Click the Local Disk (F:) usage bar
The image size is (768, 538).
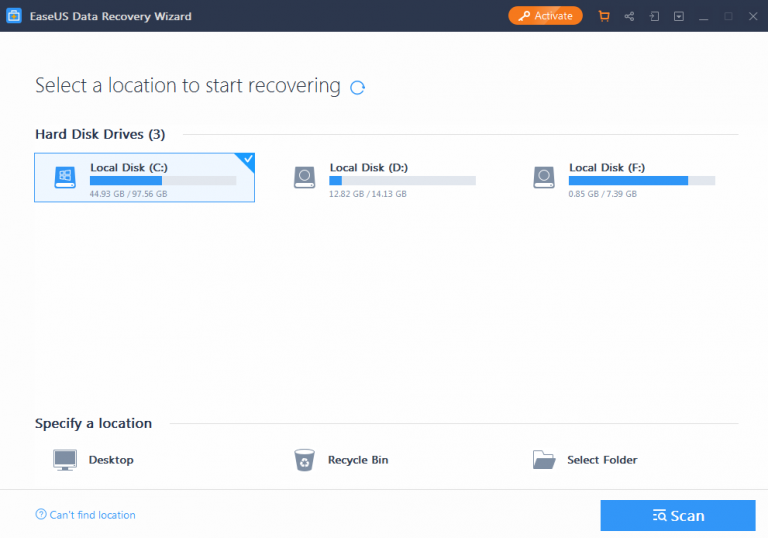click(x=641, y=181)
